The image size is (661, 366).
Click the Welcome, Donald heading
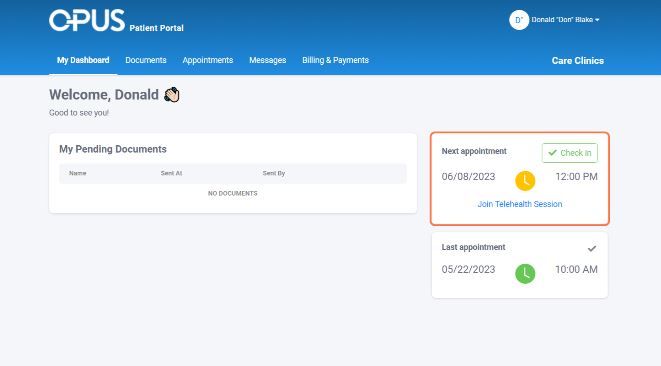point(104,95)
